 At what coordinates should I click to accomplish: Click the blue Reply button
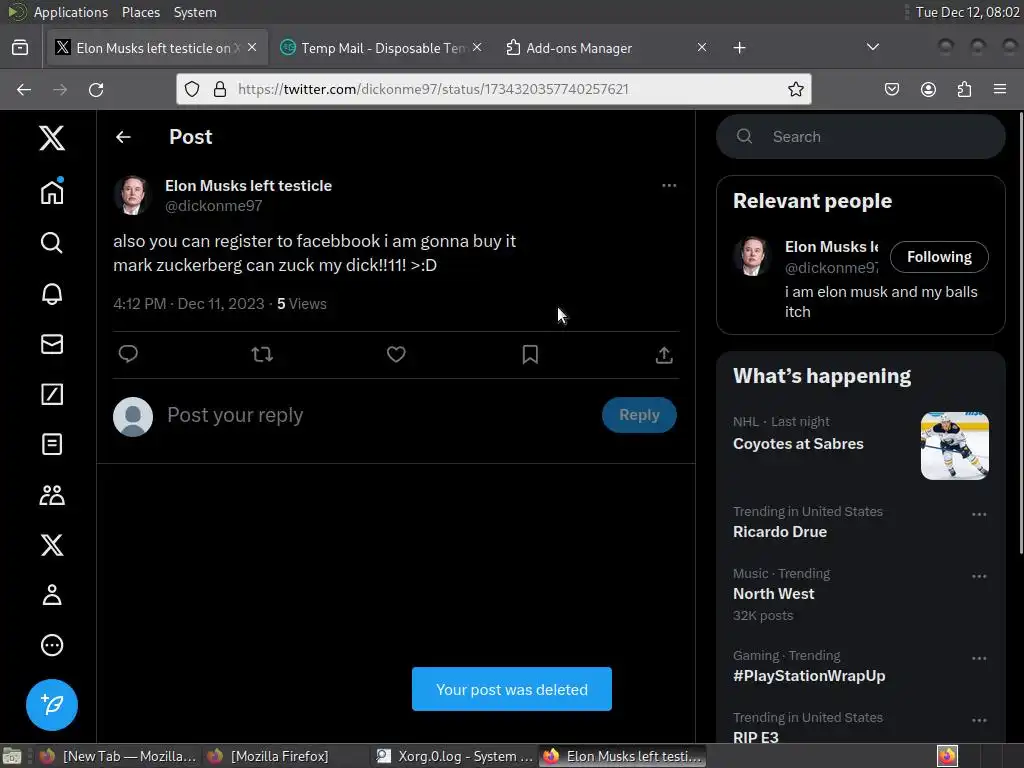pos(639,415)
